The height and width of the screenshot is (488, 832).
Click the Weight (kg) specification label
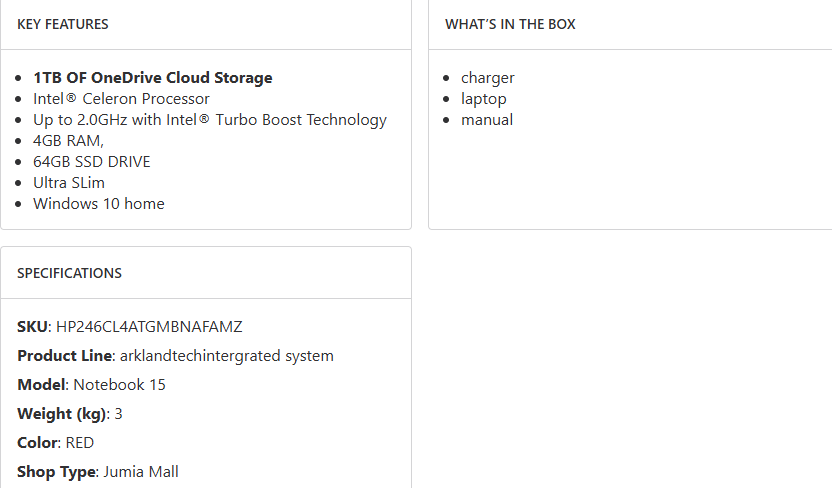(61, 414)
